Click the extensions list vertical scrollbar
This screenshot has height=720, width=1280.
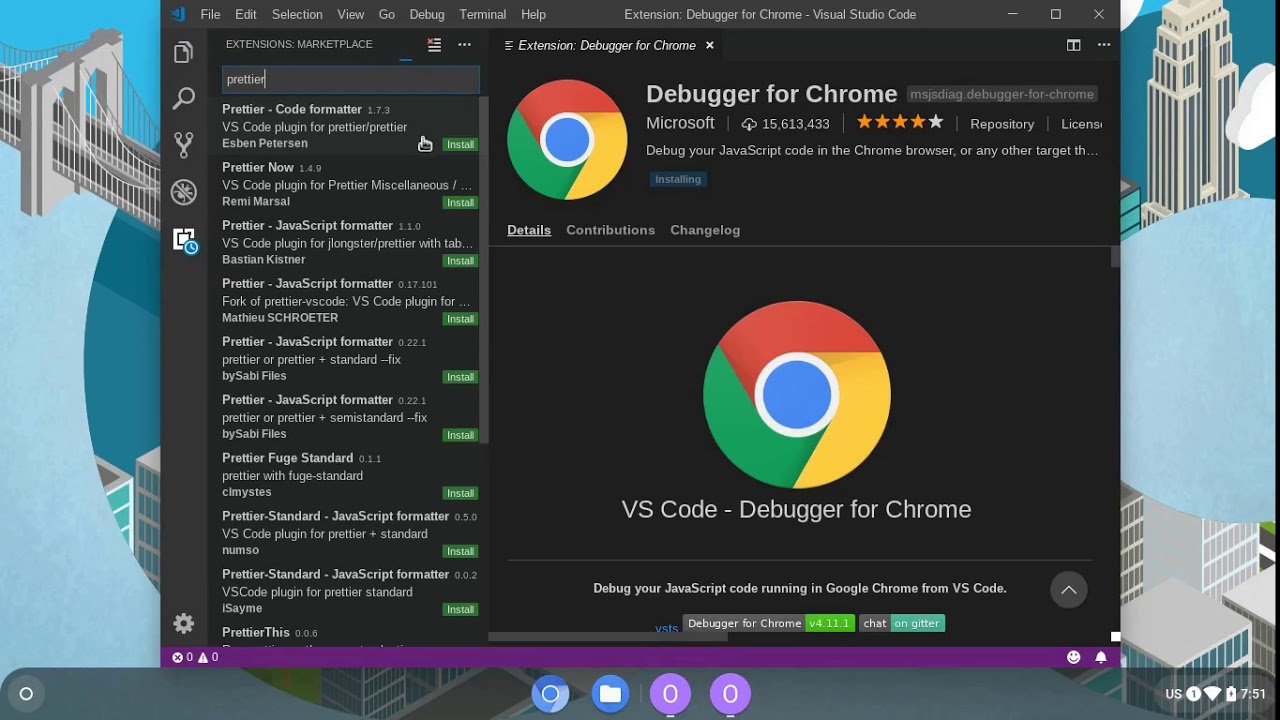[x=484, y=270]
